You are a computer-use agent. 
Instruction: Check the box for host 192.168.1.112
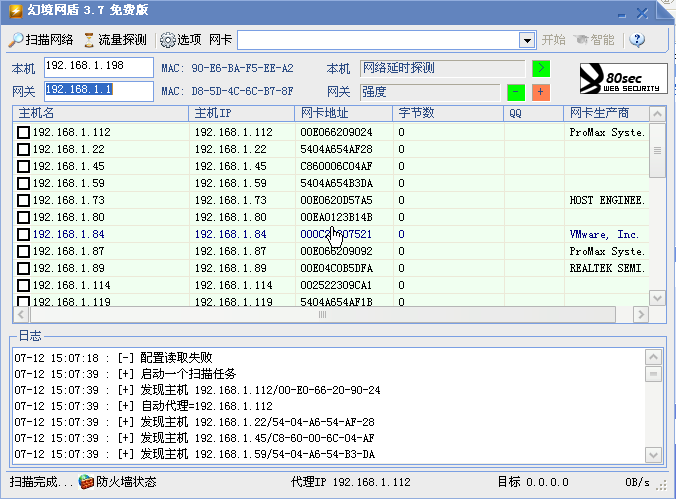[x=23, y=132]
